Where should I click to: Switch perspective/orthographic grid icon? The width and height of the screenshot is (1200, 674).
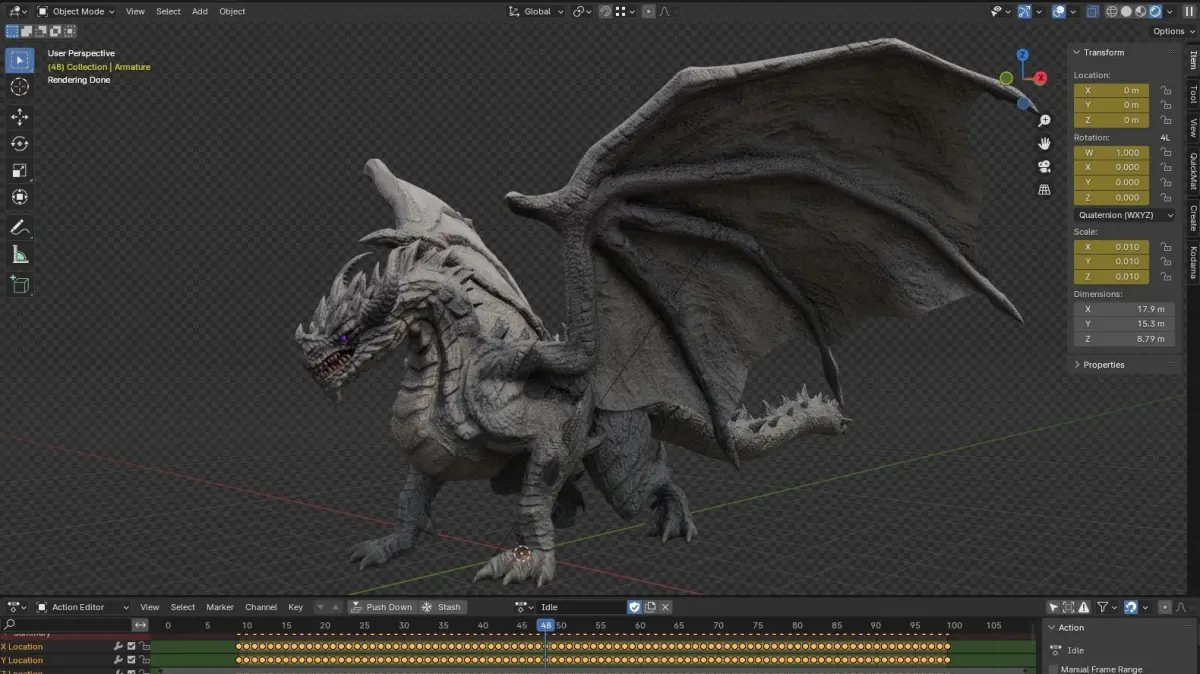click(x=1044, y=189)
